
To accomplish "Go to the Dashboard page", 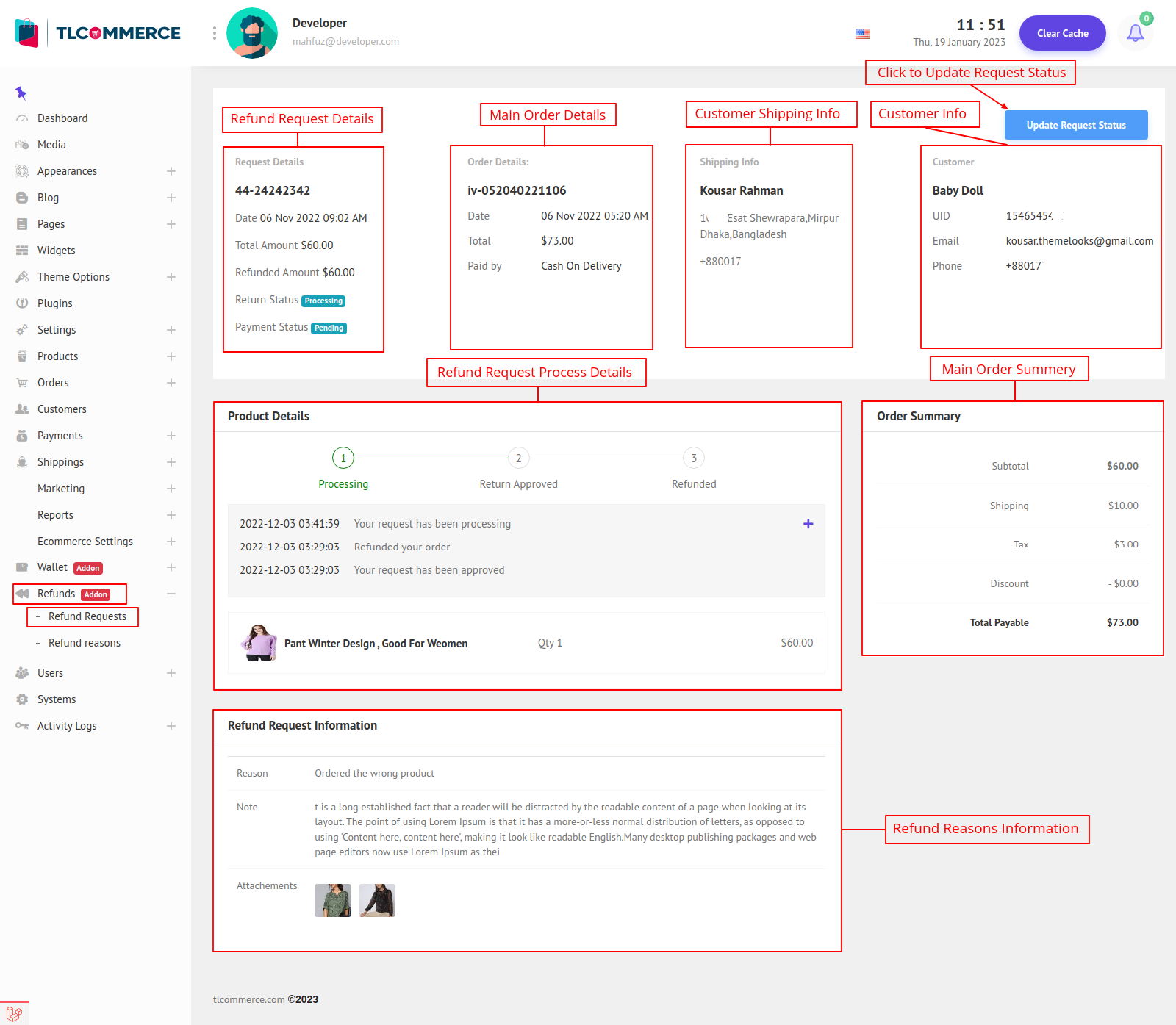I will pos(62,118).
